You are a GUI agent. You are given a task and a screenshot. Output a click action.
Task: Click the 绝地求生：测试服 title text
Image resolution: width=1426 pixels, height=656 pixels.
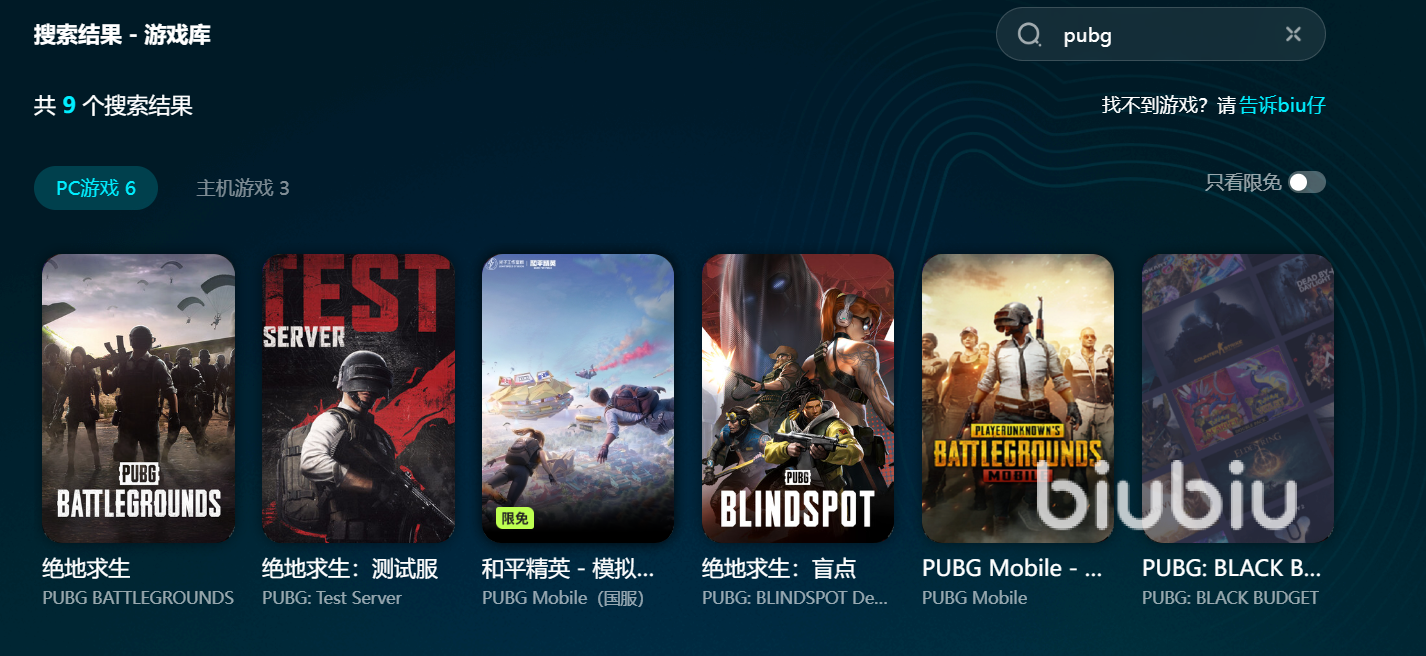350,569
